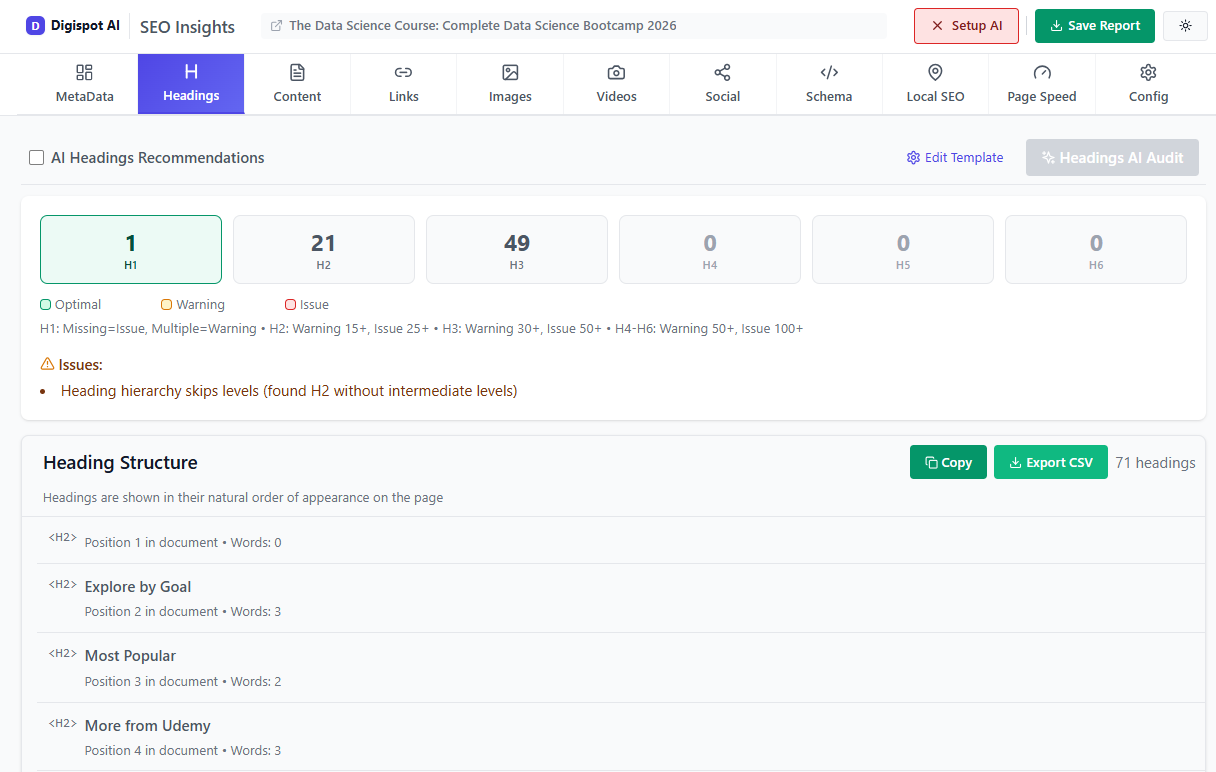Viewport: 1216px width, 772px height.
Task: Click the green Optimal legend swatch
Action: pos(46,305)
